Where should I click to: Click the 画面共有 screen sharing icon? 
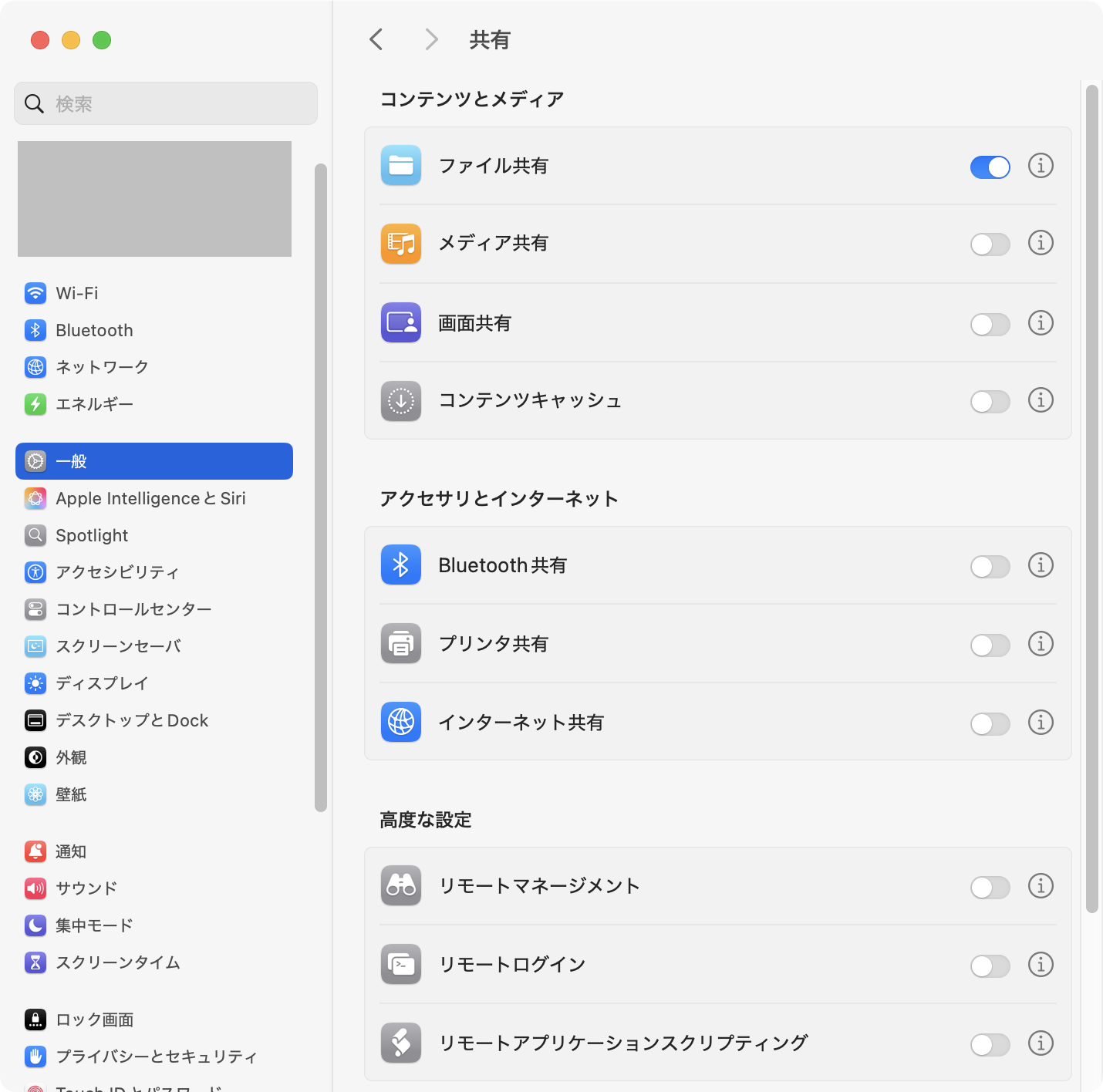[400, 323]
